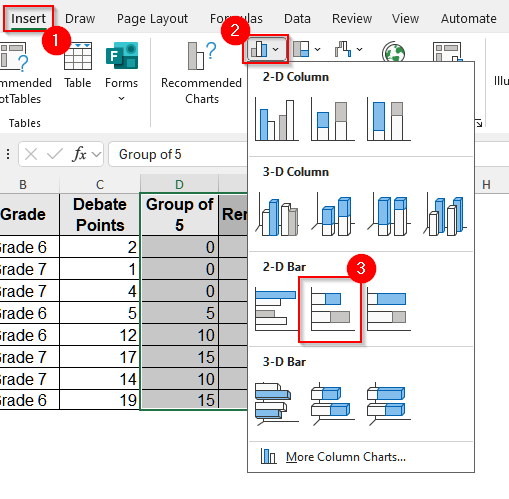Click the Insert Function fx icon
The width and height of the screenshot is (509, 499).
tap(79, 154)
